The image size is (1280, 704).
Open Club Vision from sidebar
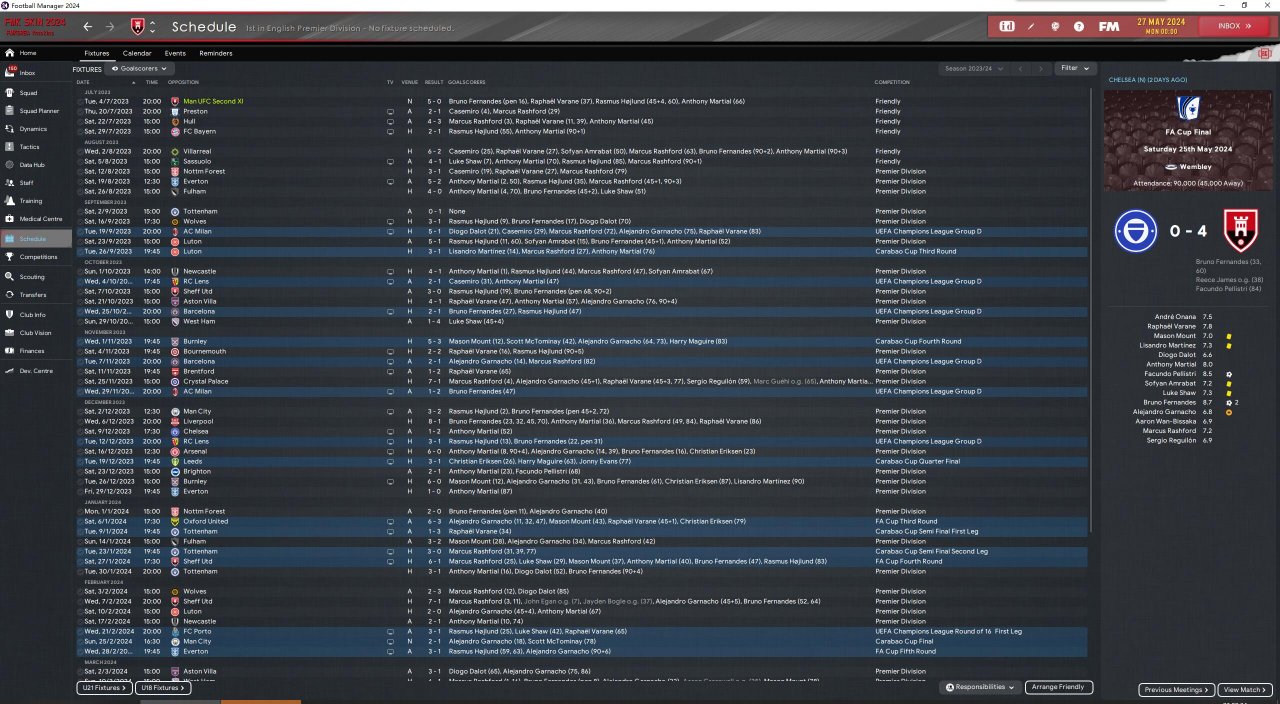[36, 332]
